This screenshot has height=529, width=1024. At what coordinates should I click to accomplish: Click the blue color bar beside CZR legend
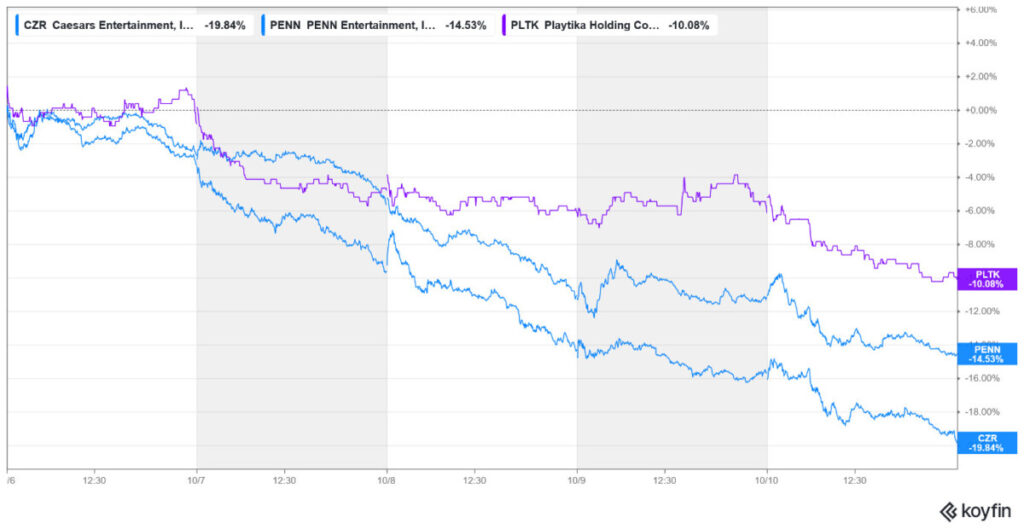(x=16, y=24)
